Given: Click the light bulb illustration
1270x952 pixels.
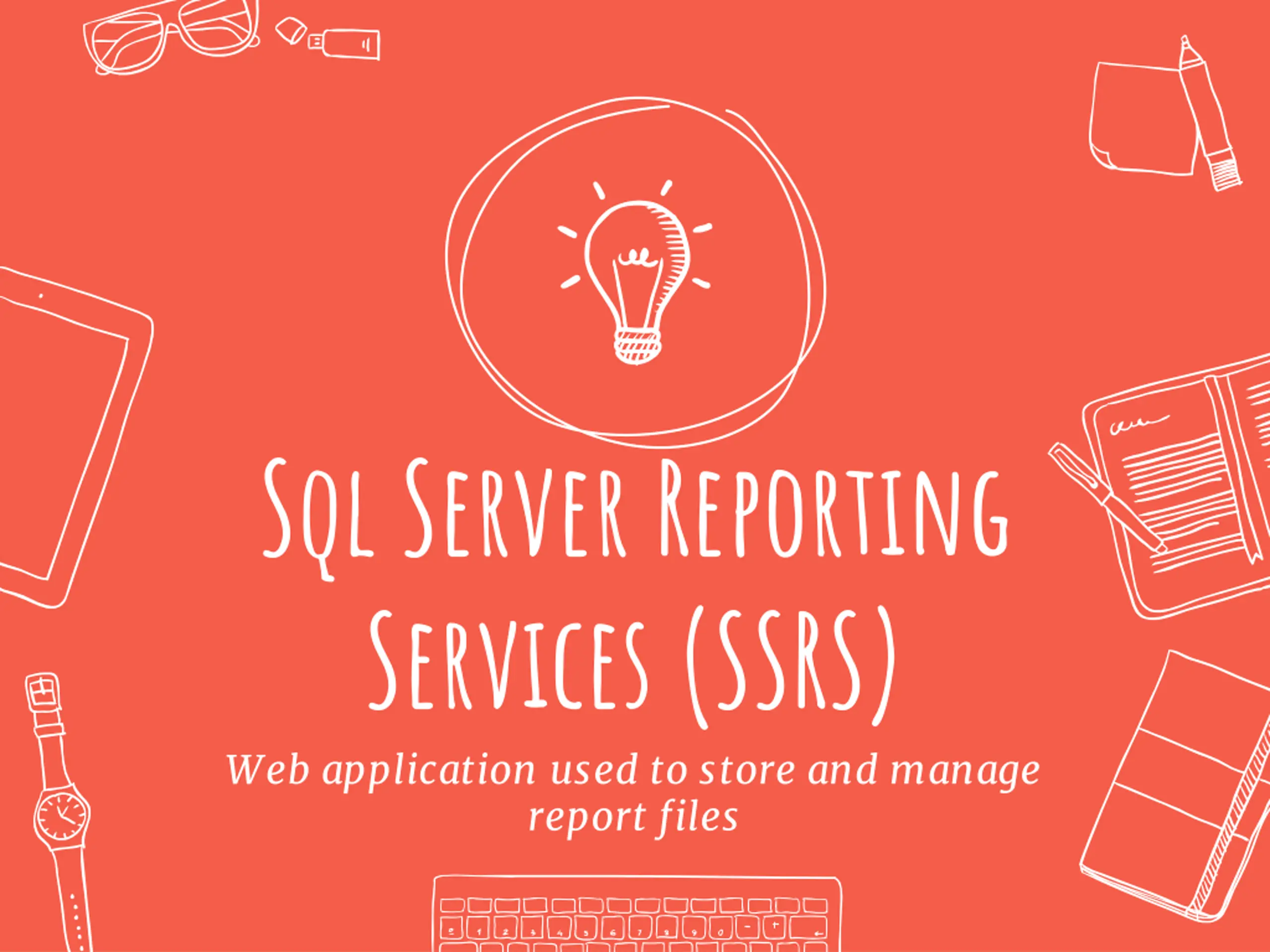Looking at the screenshot, I should [635, 273].
